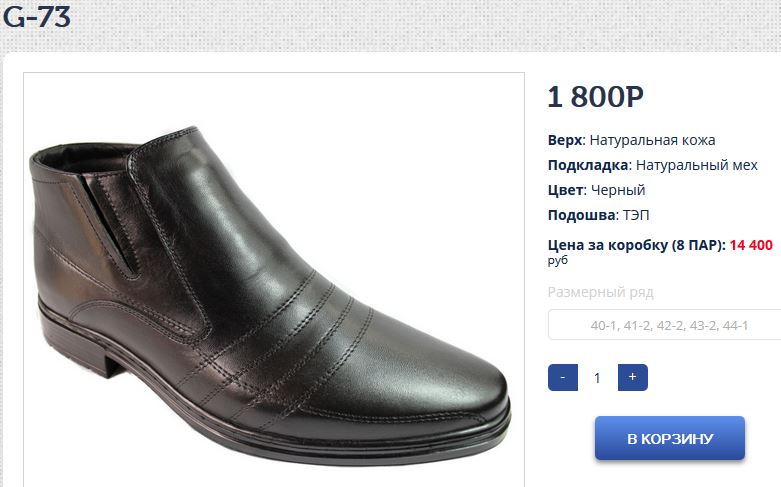Viewport: 781px width, 487px height.
Task: Click the Подкладка lining label
Action: pos(588,165)
